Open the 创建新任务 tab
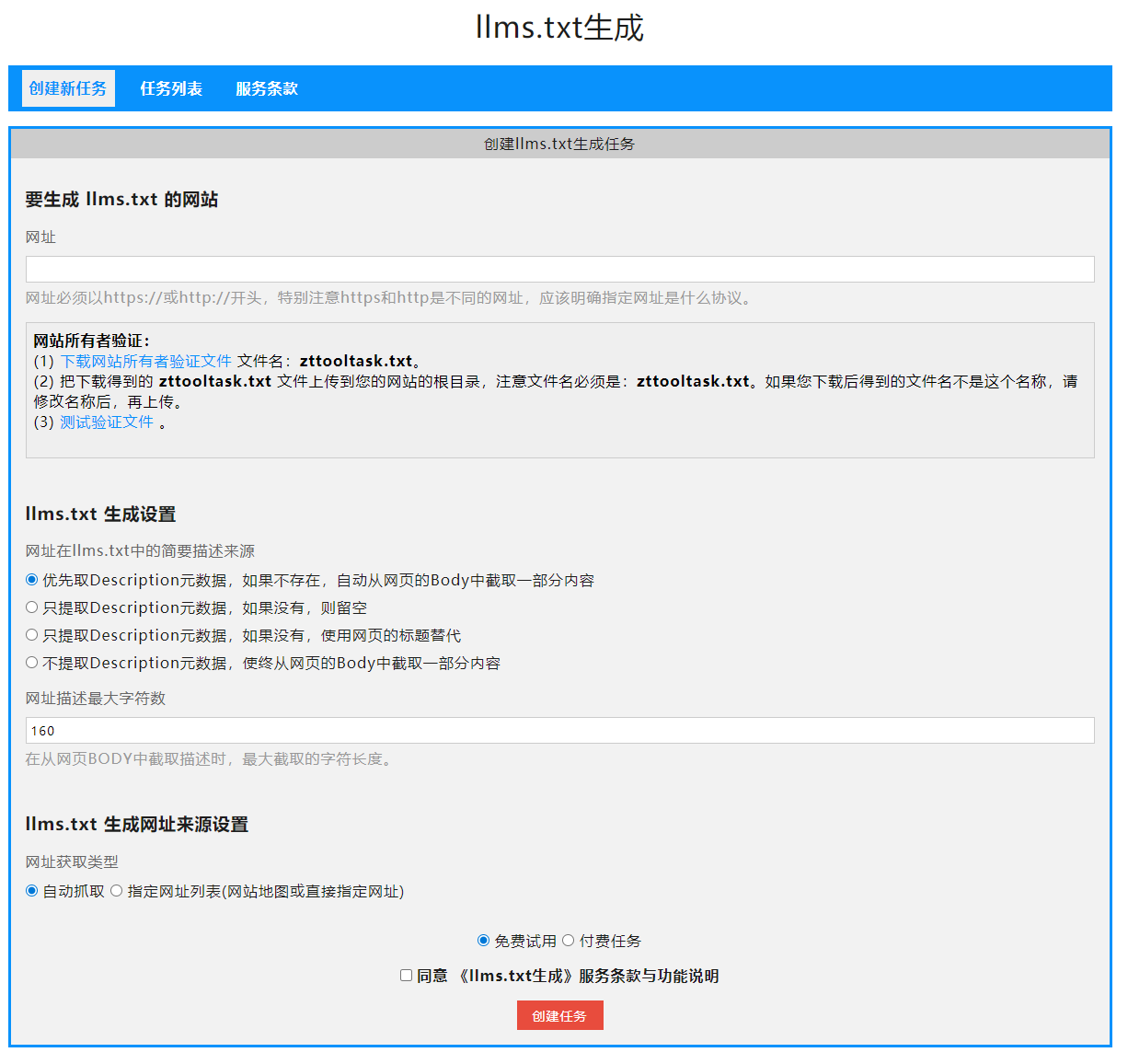Image resolution: width=1128 pixels, height=1064 pixels. [68, 88]
